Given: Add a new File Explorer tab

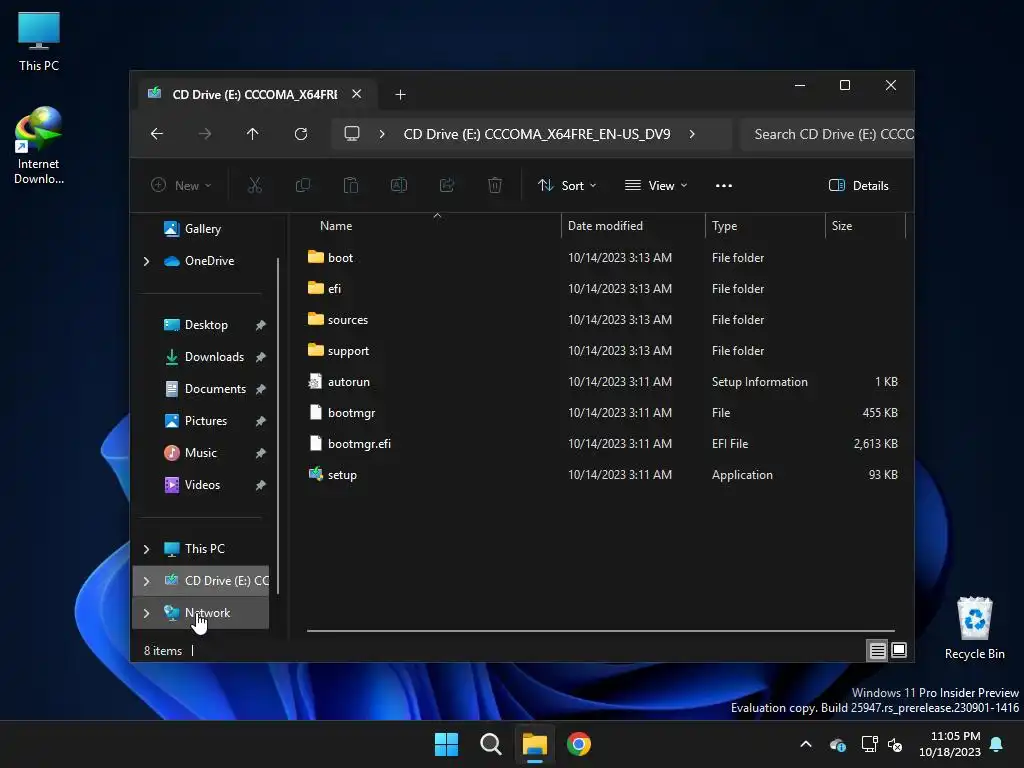Looking at the screenshot, I should pyautogui.click(x=400, y=95).
